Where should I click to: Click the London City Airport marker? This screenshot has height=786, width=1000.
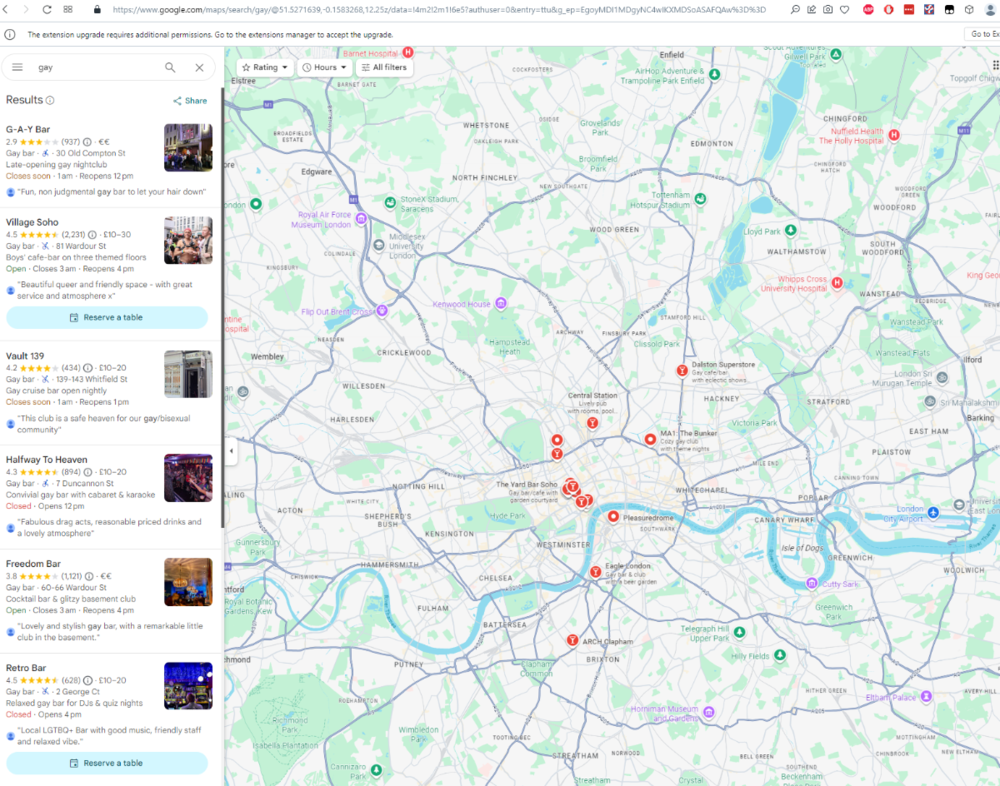click(x=933, y=512)
